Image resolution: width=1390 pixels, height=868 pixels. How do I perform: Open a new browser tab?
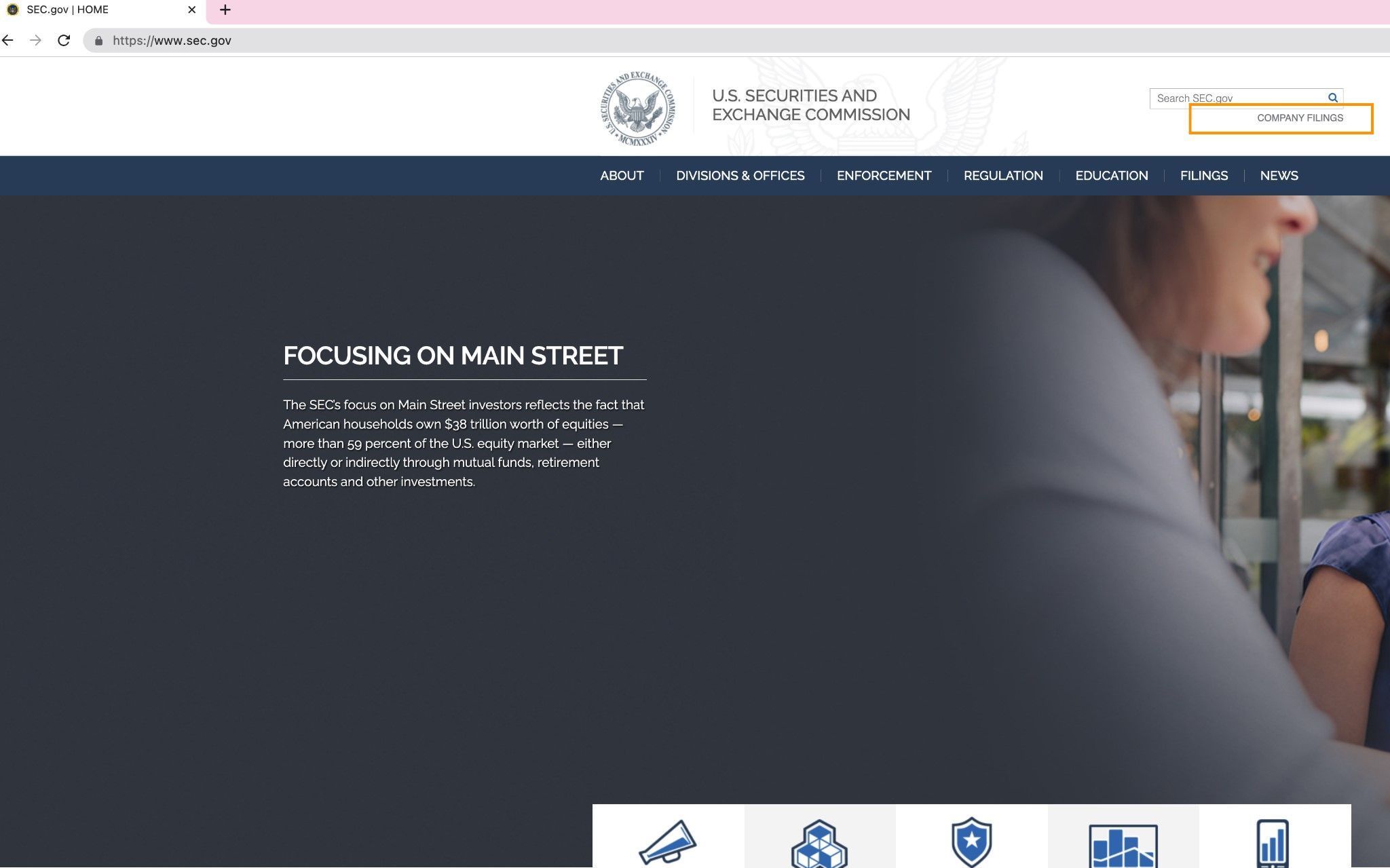tap(225, 10)
